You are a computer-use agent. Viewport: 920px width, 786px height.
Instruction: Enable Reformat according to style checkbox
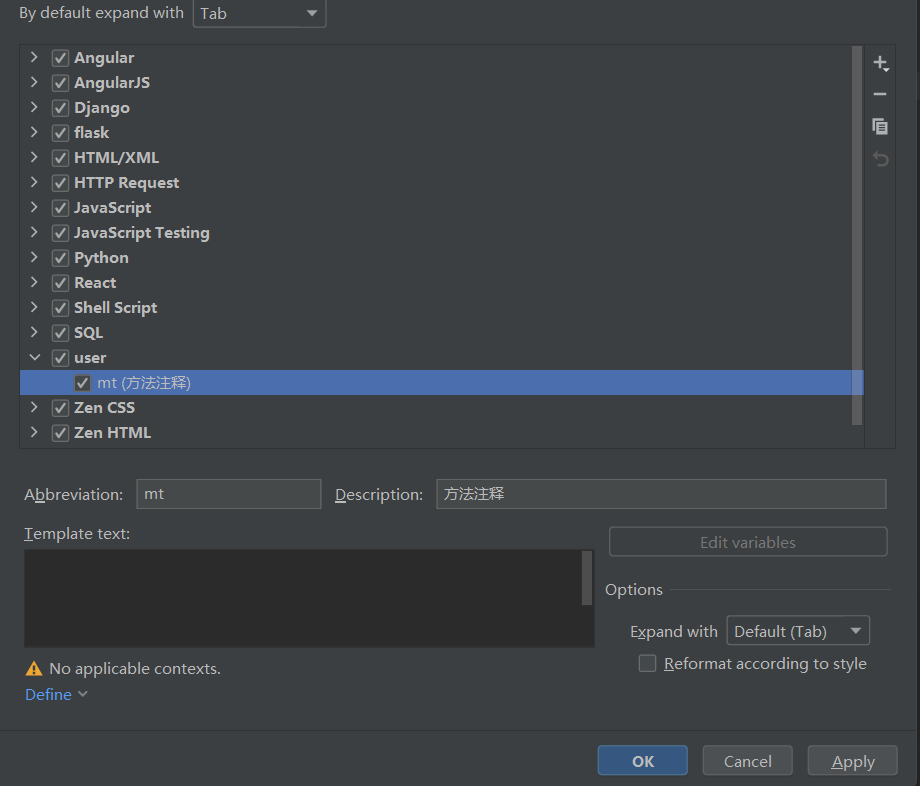(x=647, y=663)
